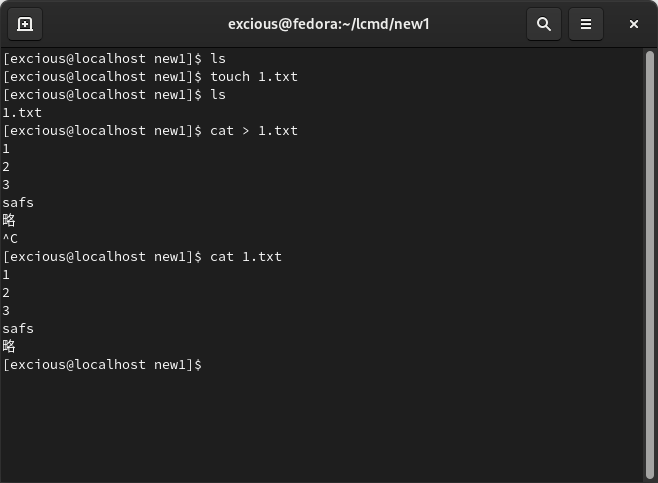The height and width of the screenshot is (483, 658).
Task: Click the Chinese character directly above ^C
Action: (x=9, y=220)
